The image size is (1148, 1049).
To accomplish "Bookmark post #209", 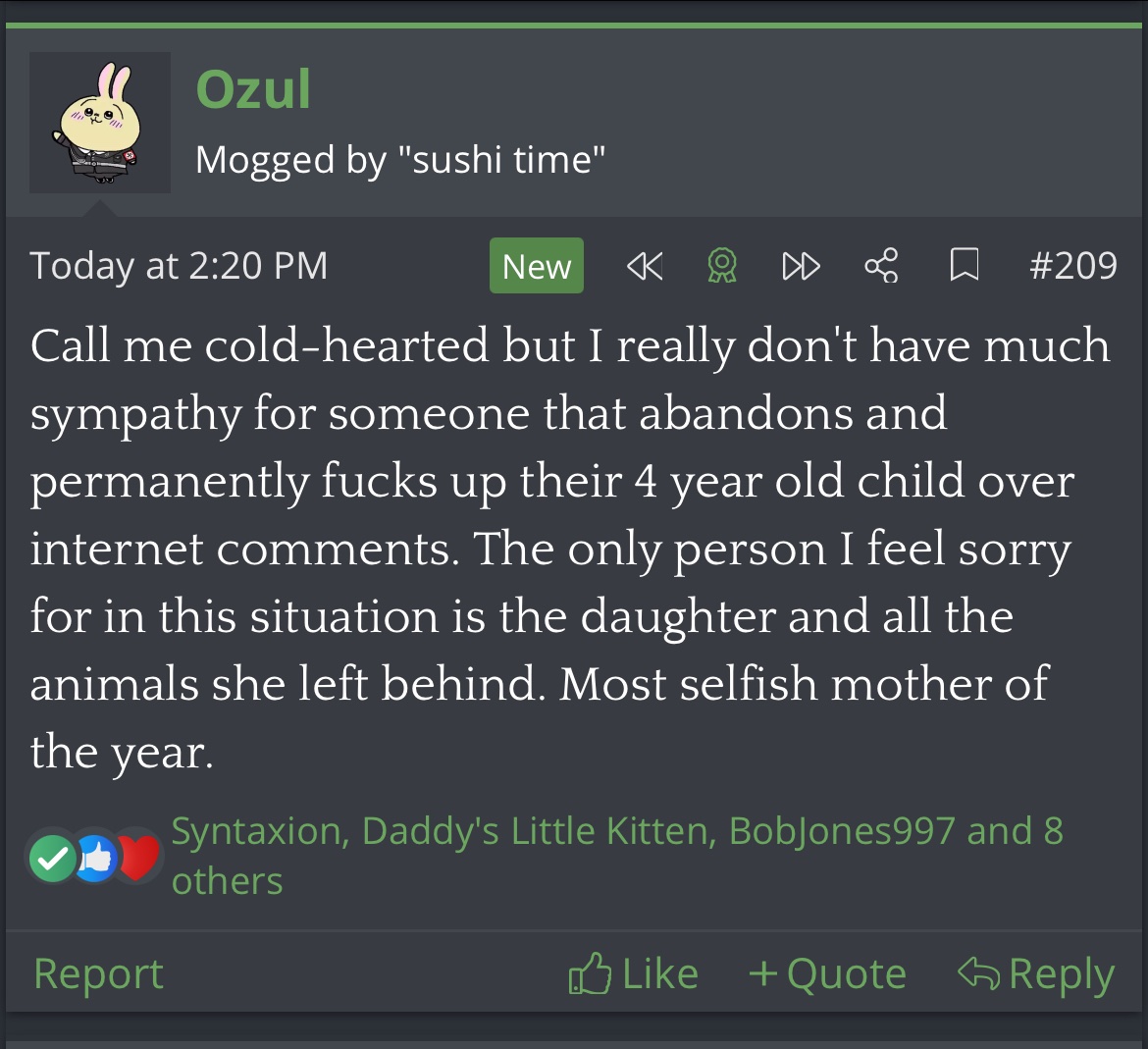I will [x=964, y=266].
